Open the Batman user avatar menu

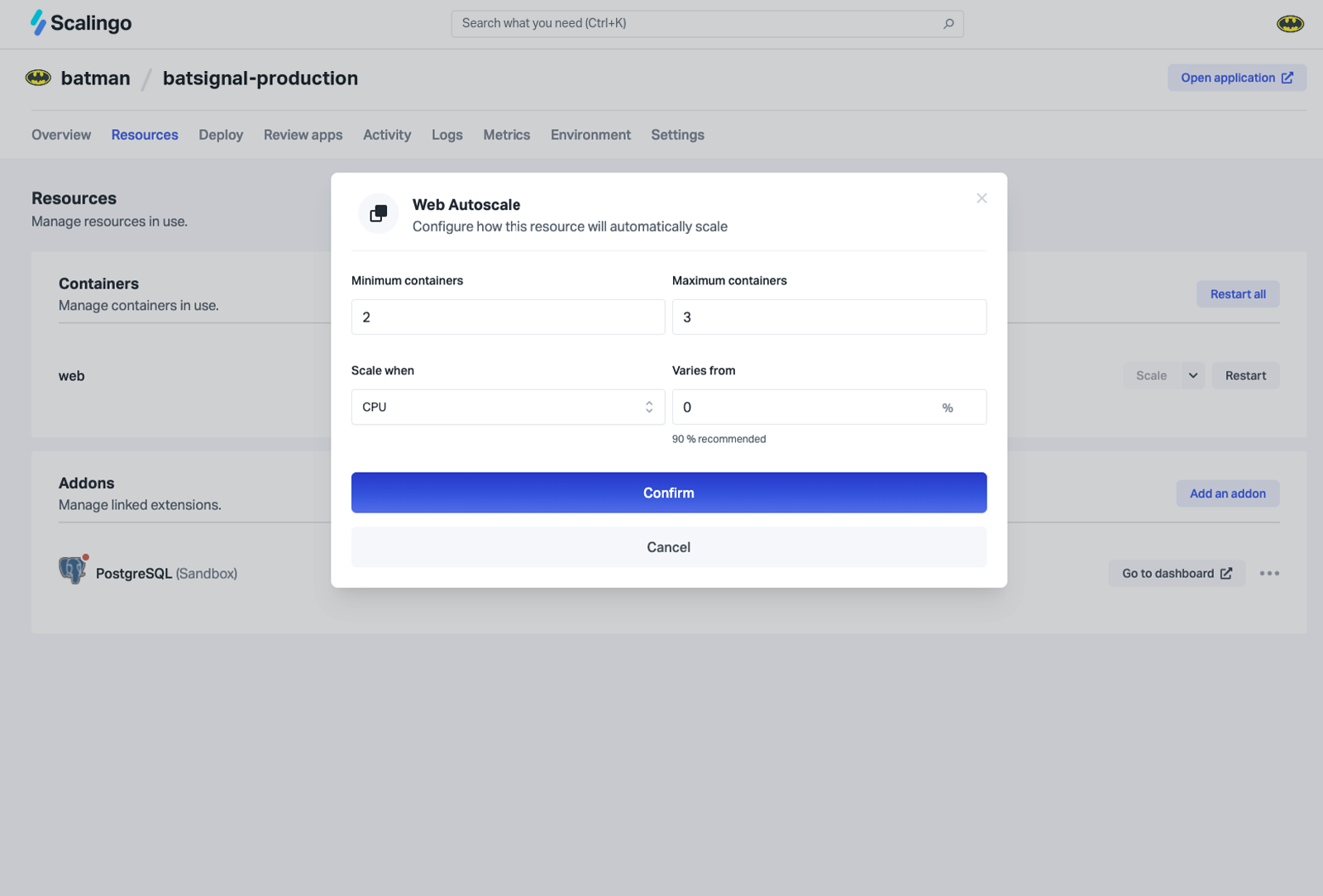pos(1289,24)
